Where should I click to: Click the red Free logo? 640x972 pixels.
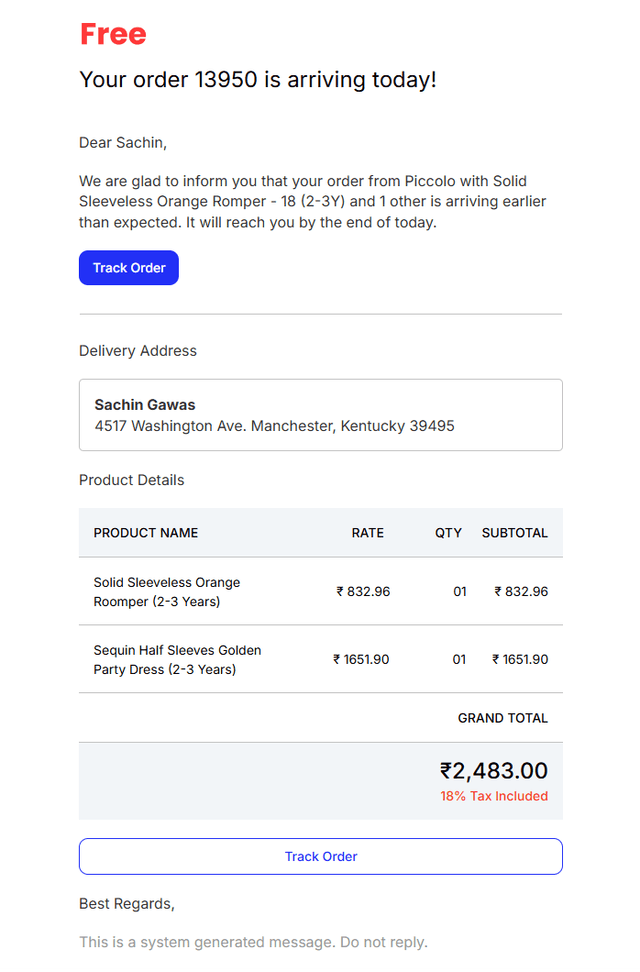click(x=113, y=34)
